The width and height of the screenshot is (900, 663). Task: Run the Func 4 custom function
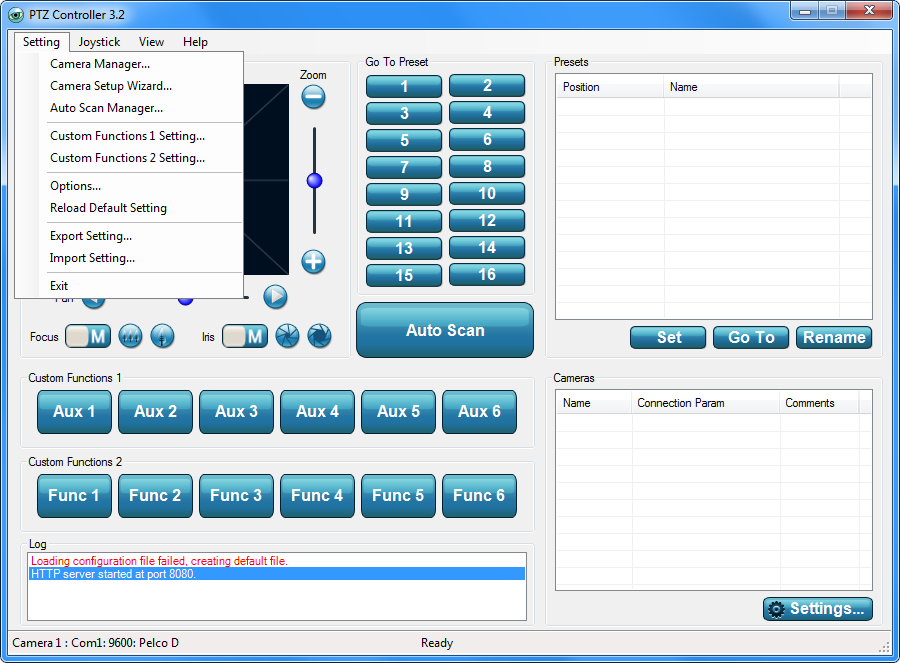[x=317, y=496]
